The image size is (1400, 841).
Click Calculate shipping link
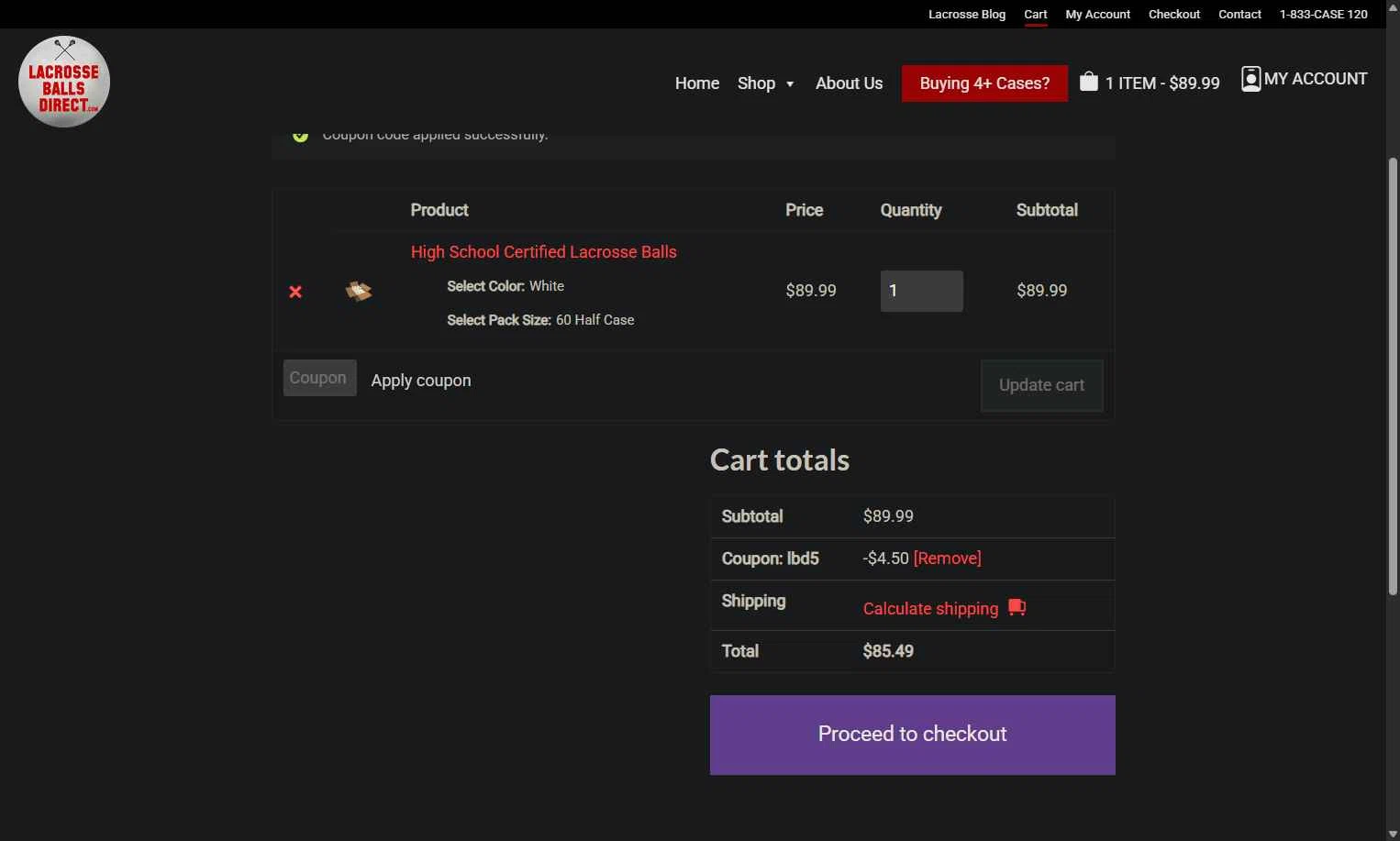pos(930,609)
